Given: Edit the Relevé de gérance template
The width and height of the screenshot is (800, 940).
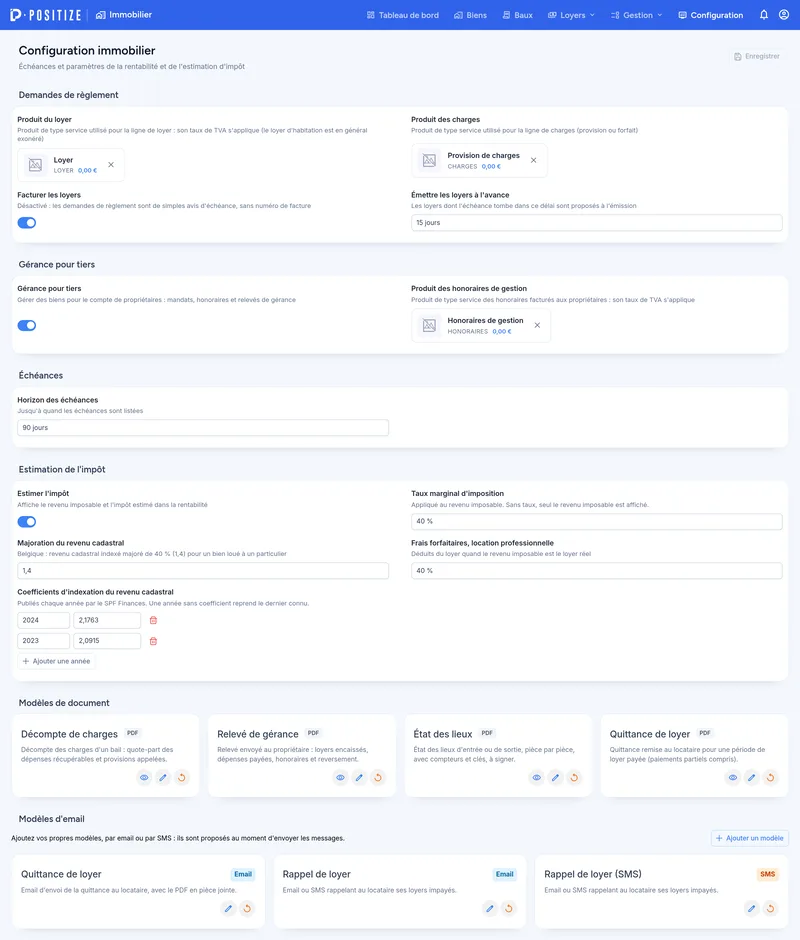Looking at the screenshot, I should (x=359, y=778).
